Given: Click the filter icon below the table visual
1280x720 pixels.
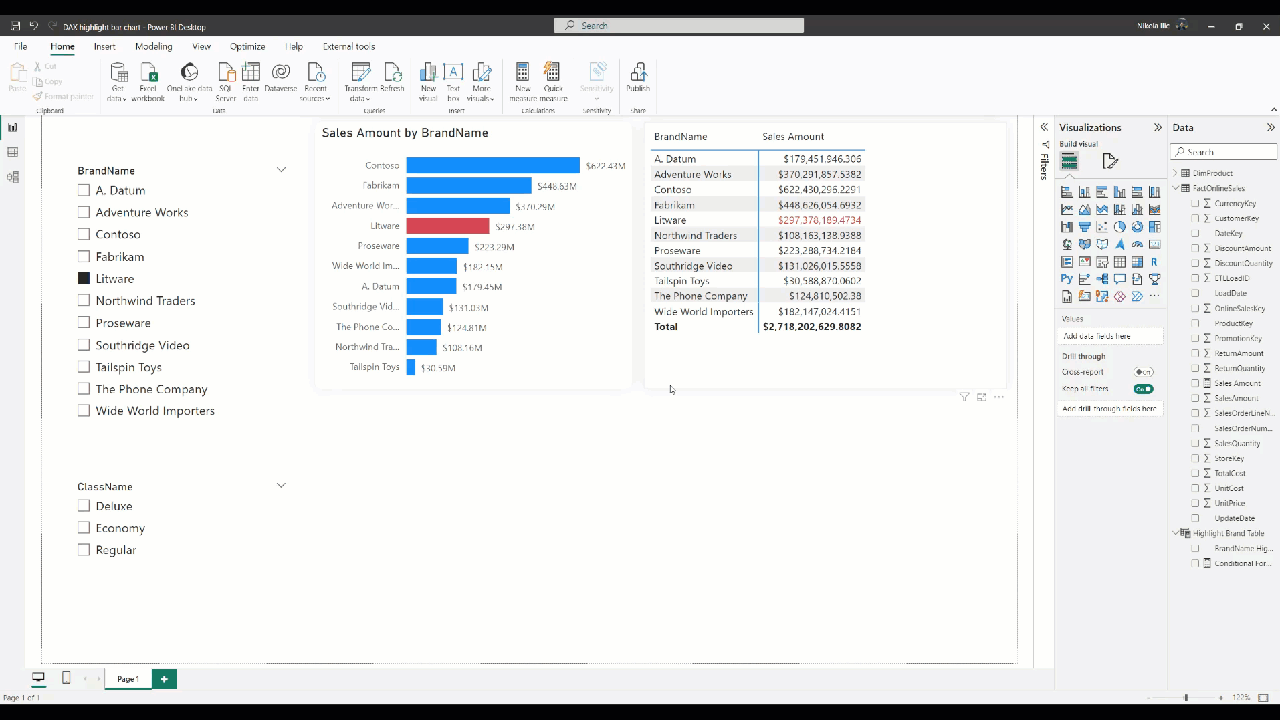Looking at the screenshot, I should pos(964,397).
